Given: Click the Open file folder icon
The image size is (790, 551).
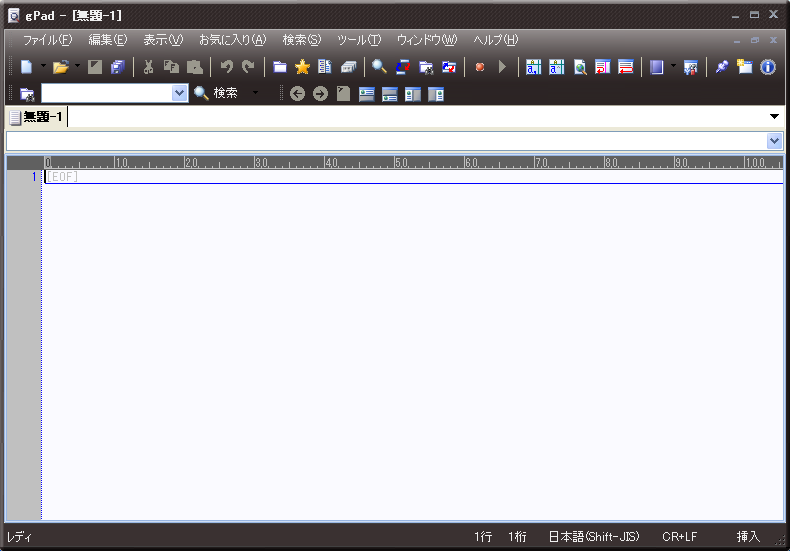Looking at the screenshot, I should [61, 67].
